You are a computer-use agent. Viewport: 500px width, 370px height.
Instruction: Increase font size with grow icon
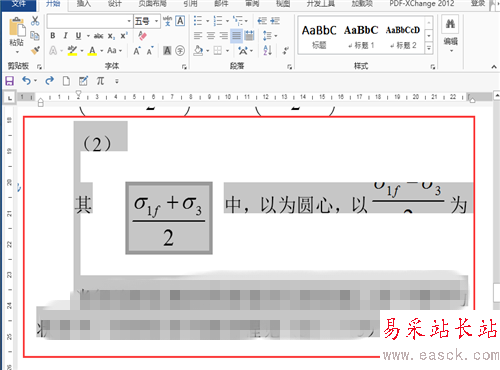137,51
